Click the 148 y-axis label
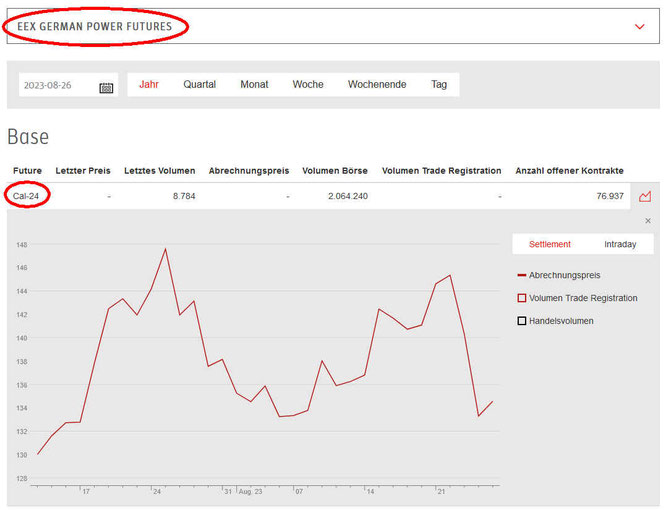This screenshot has height=510, width=666. point(22,245)
